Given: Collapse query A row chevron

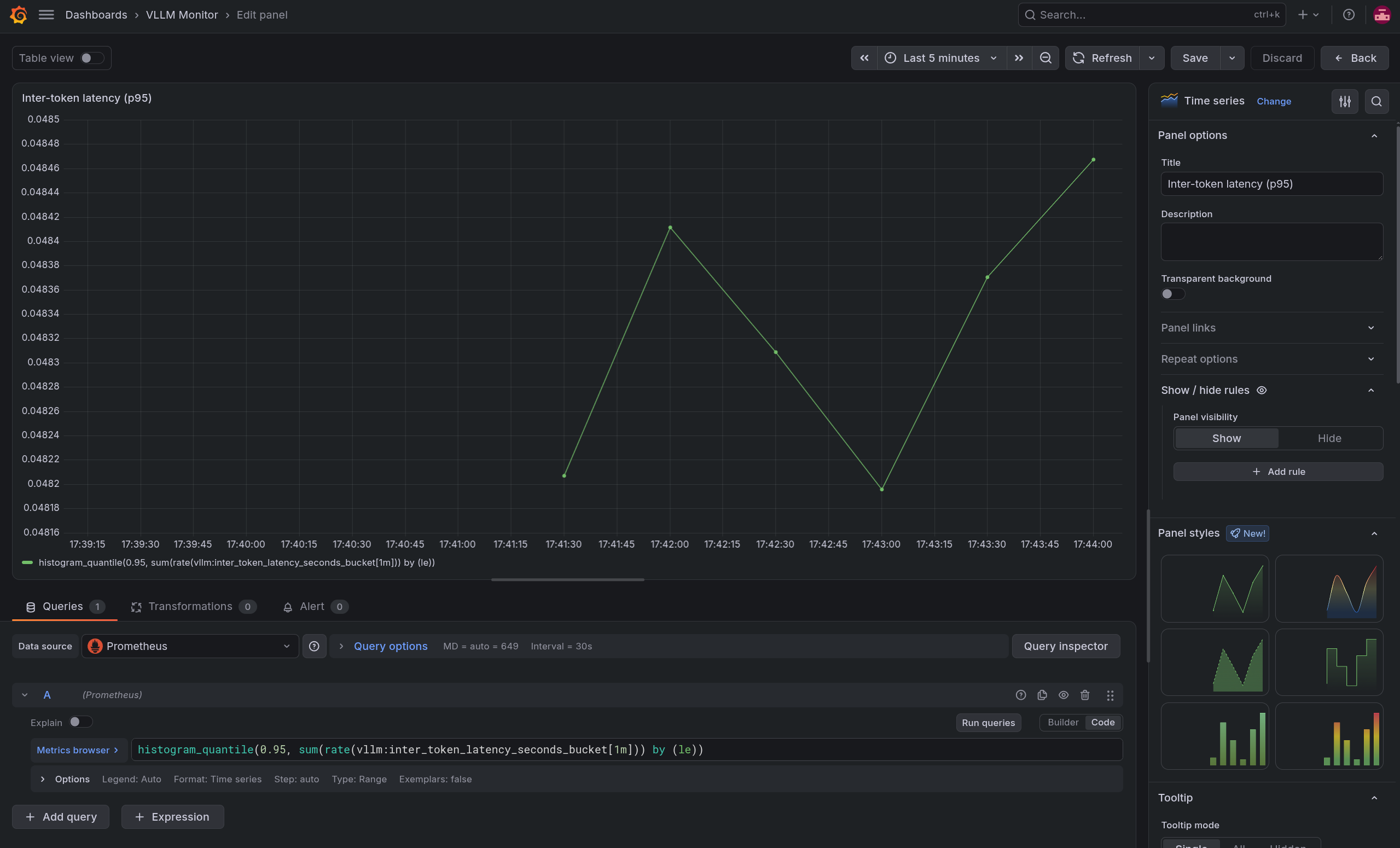Looking at the screenshot, I should 25,695.
